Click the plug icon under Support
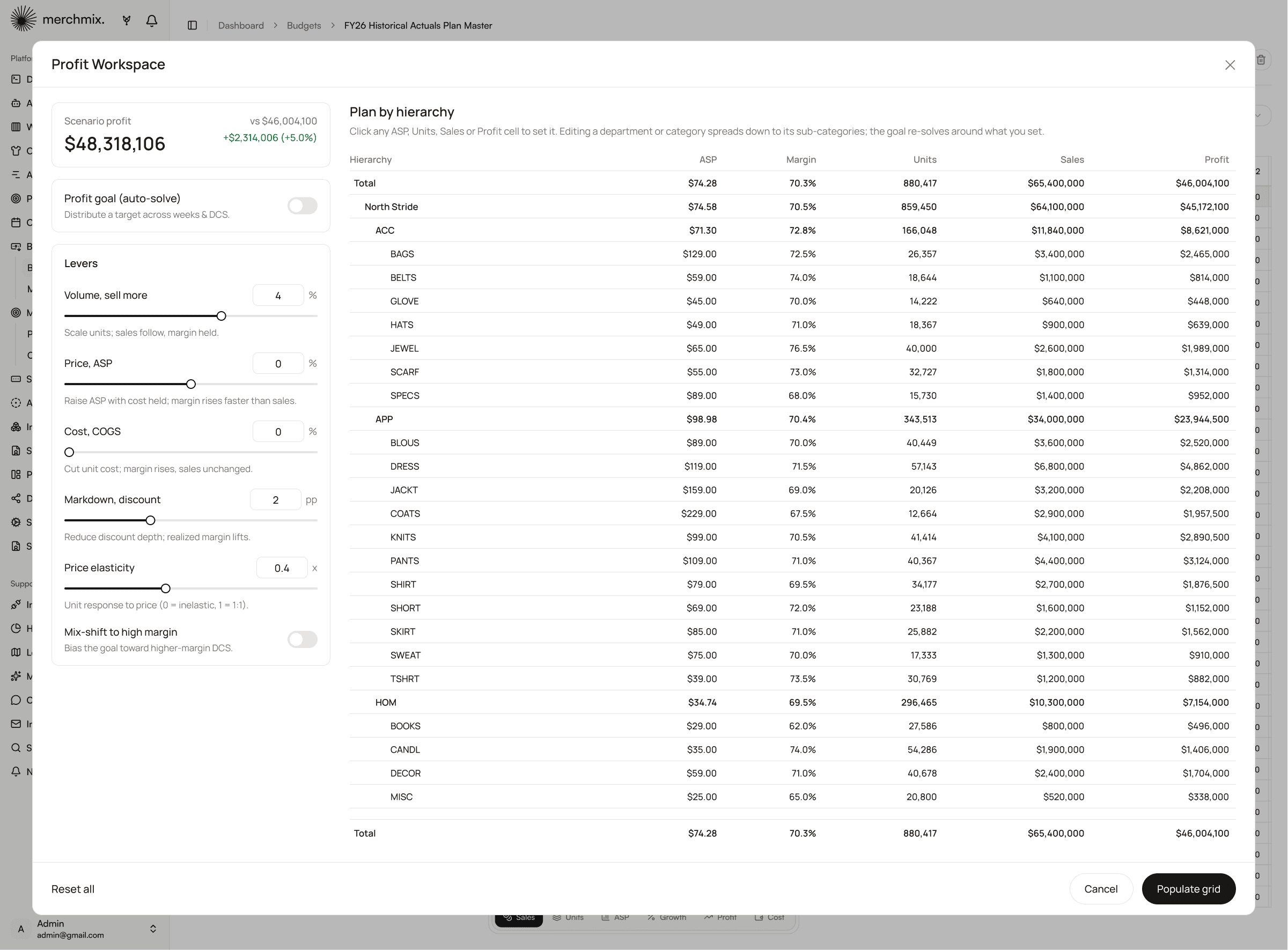Image resolution: width=1288 pixels, height=950 pixels. pos(16,605)
